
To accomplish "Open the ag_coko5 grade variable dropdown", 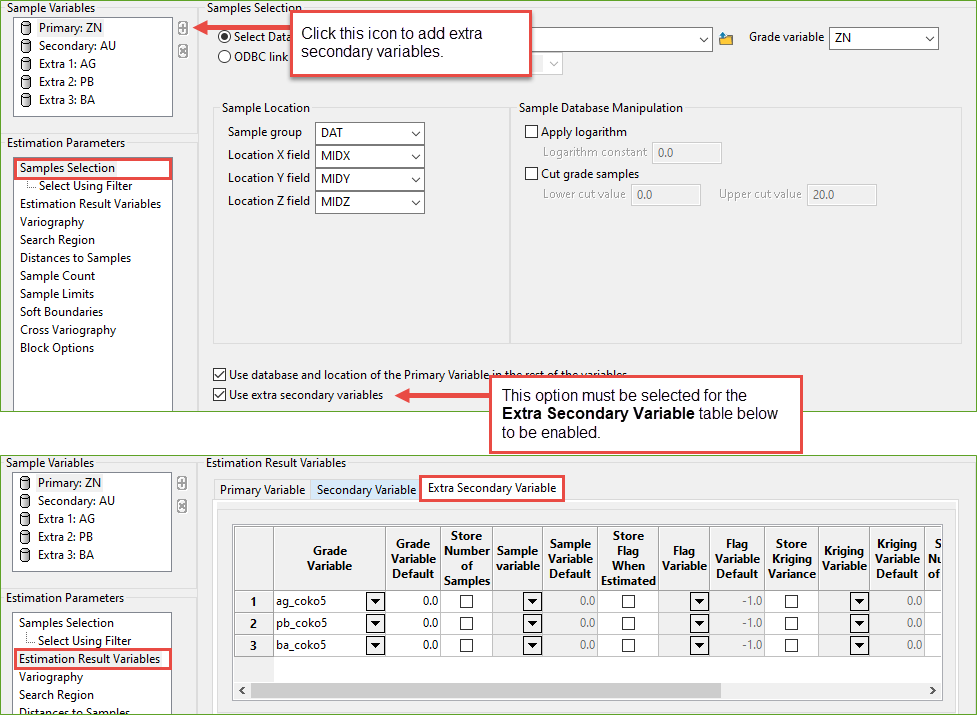I will pos(375,602).
